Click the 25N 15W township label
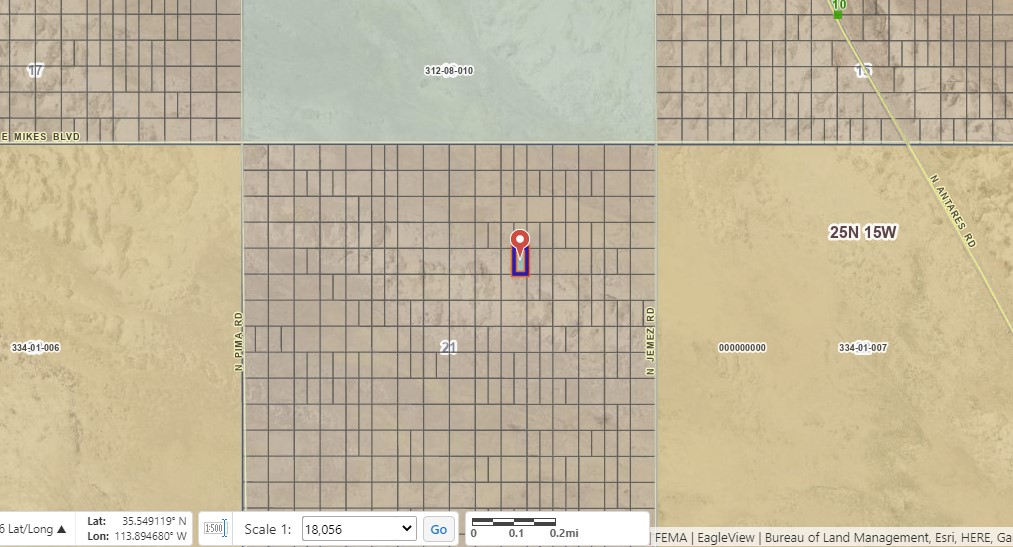 (863, 232)
